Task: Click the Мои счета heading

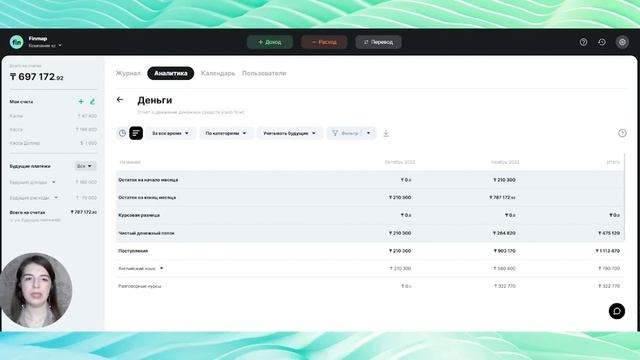Action: tap(21, 102)
